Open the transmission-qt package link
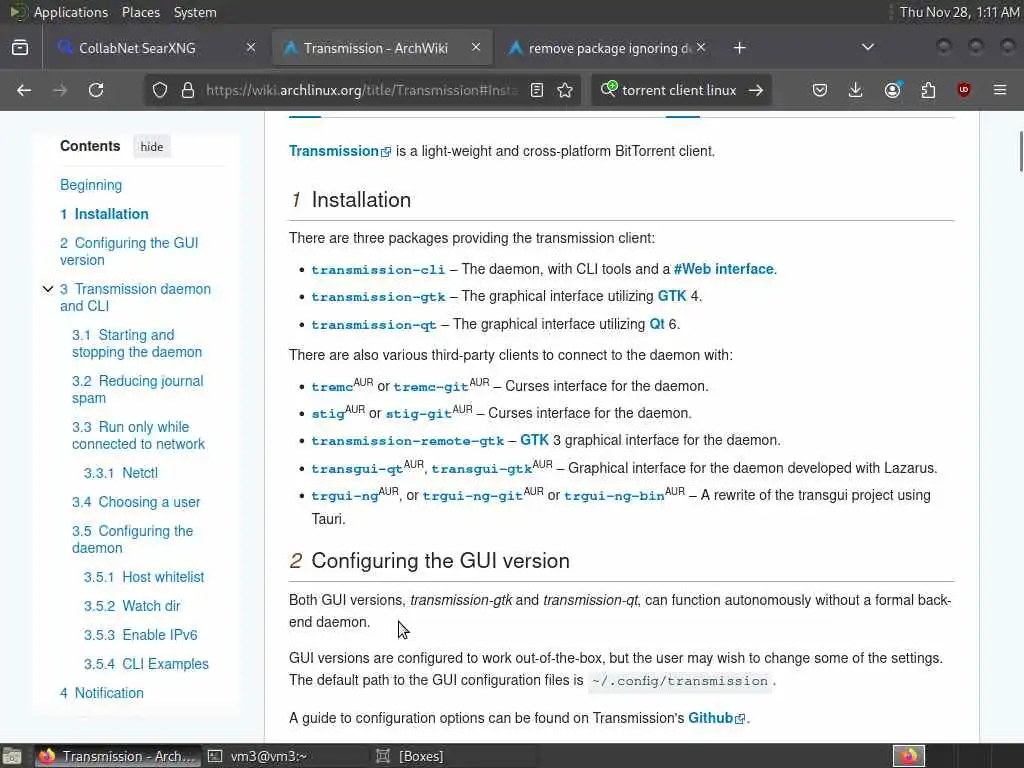The image size is (1024, 768). pyautogui.click(x=374, y=325)
